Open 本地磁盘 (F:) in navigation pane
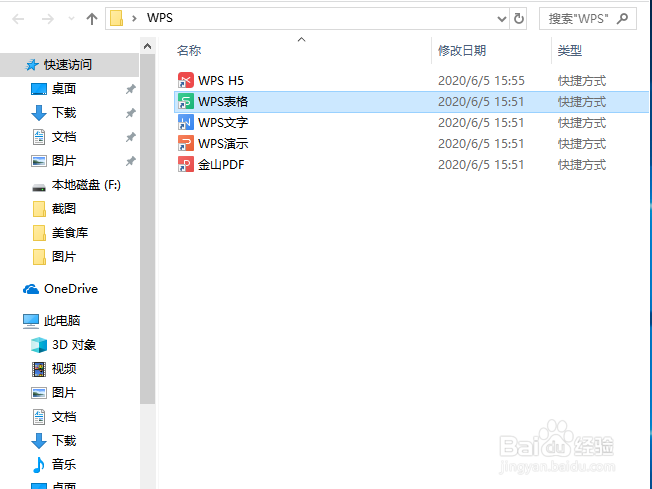Screen dimensions: 652x489 click(x=86, y=185)
